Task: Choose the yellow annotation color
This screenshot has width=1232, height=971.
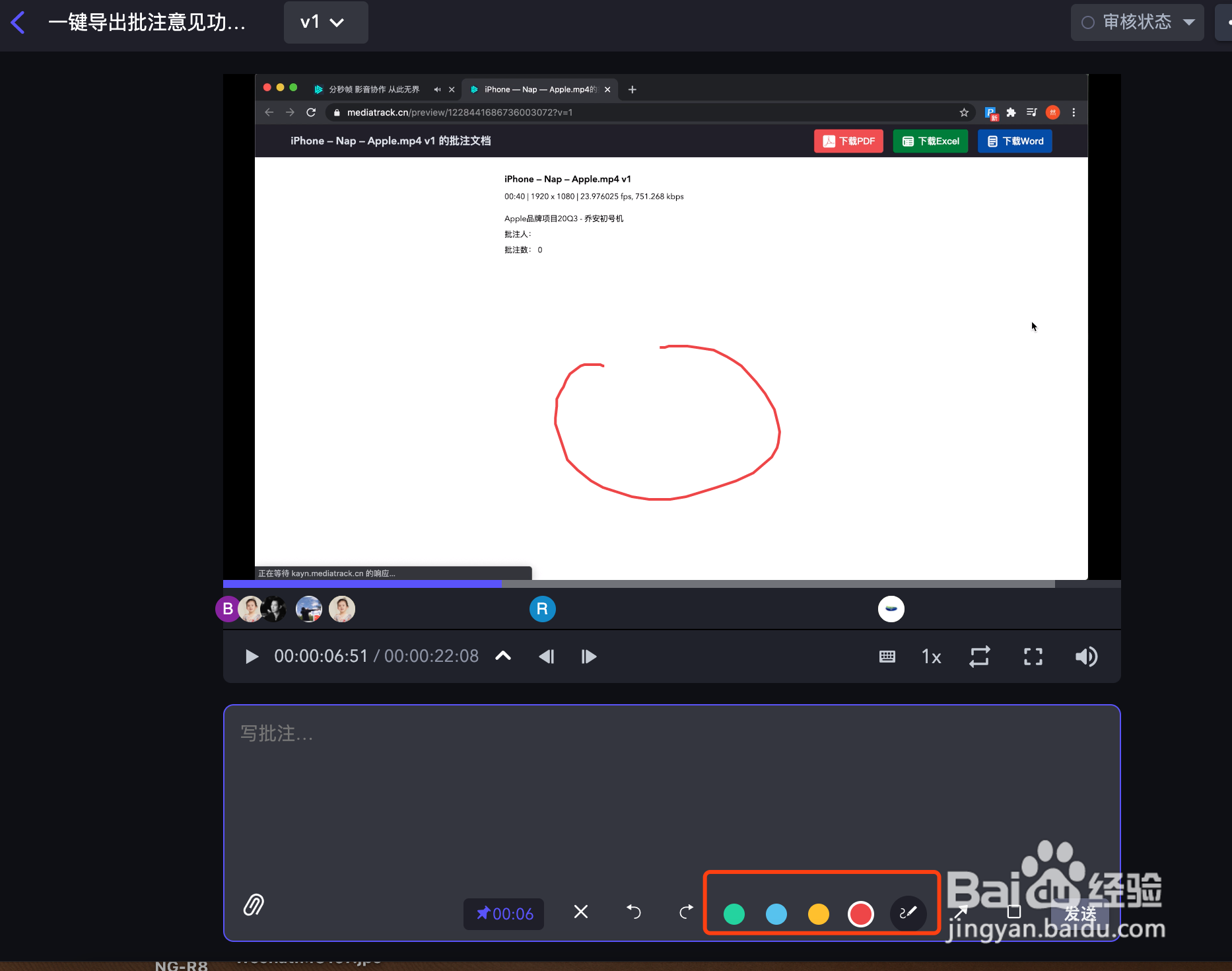Action: pos(819,914)
